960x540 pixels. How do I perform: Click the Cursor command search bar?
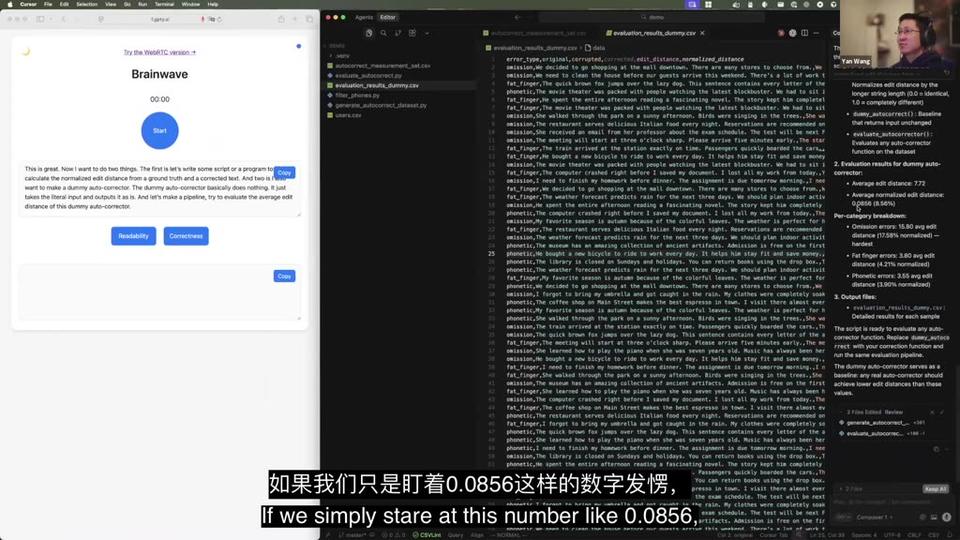652,17
